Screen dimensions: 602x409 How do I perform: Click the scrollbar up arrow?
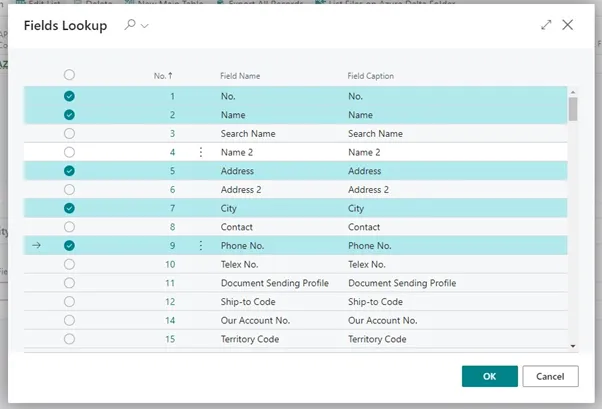coord(573,92)
